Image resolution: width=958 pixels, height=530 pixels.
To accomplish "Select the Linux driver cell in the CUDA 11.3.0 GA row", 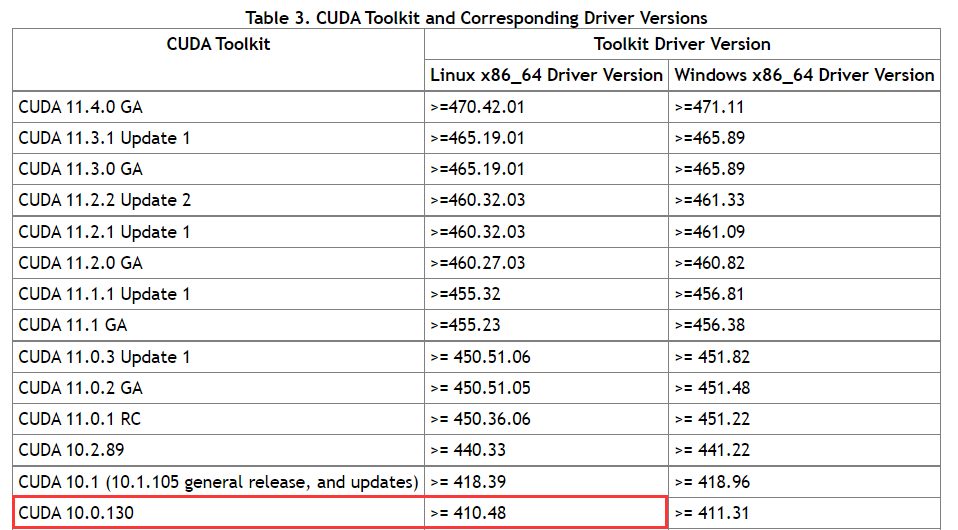I will click(546, 169).
